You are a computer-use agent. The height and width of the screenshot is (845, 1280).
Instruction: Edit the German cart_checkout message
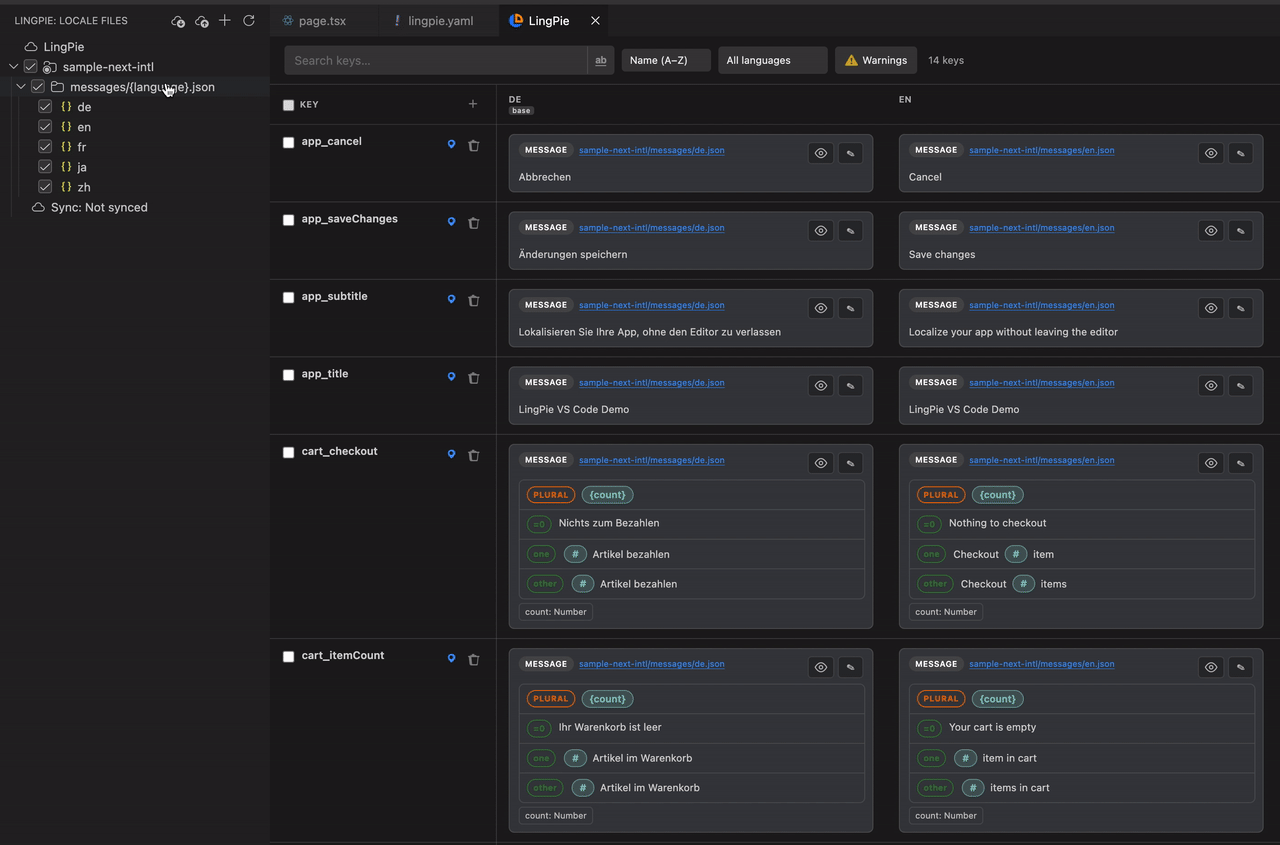point(850,463)
